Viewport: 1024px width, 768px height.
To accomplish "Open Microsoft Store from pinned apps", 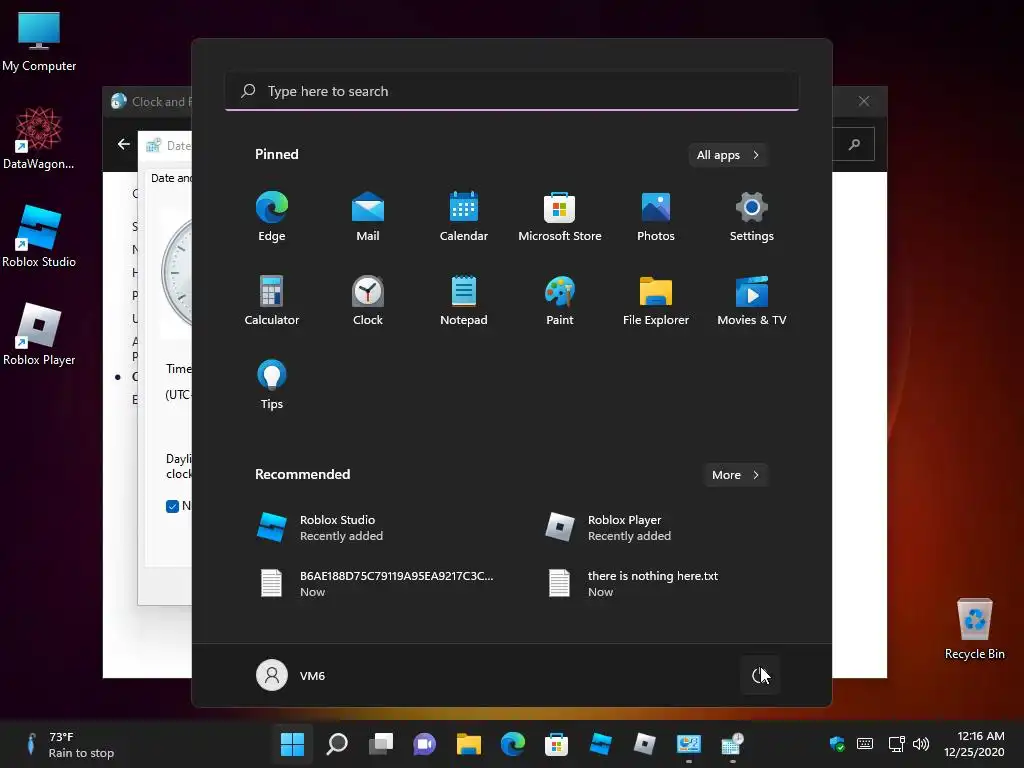I will (560, 217).
